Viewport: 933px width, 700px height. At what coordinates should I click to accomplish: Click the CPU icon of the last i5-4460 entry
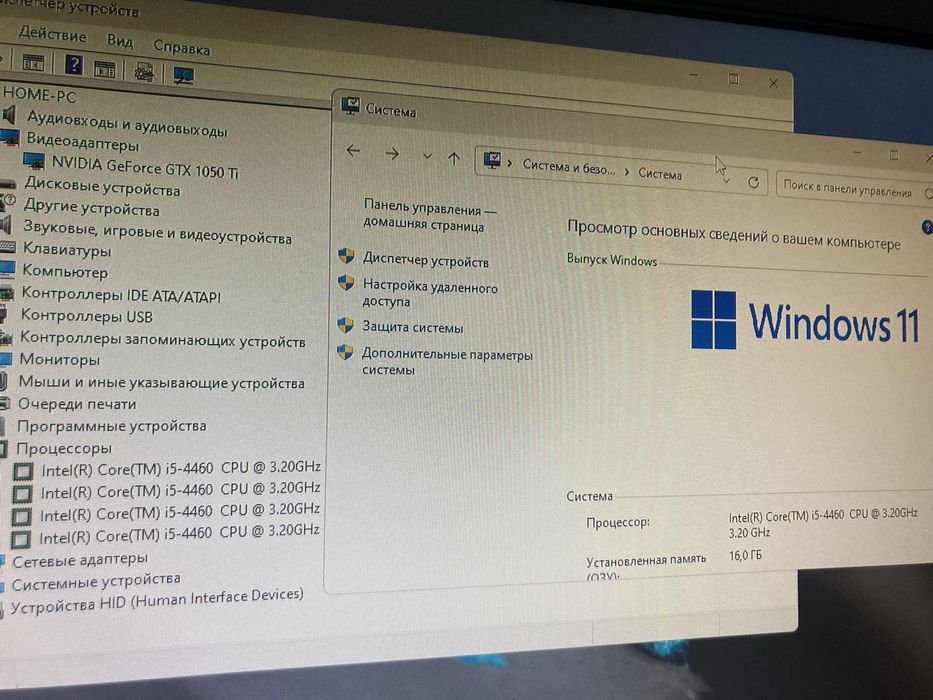pos(20,540)
